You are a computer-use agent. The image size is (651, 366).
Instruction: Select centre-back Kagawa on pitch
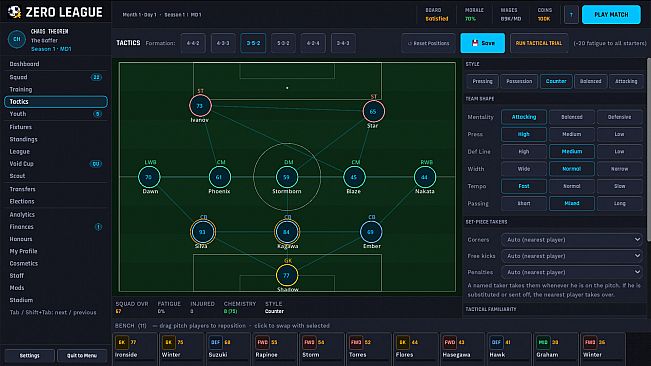click(287, 232)
